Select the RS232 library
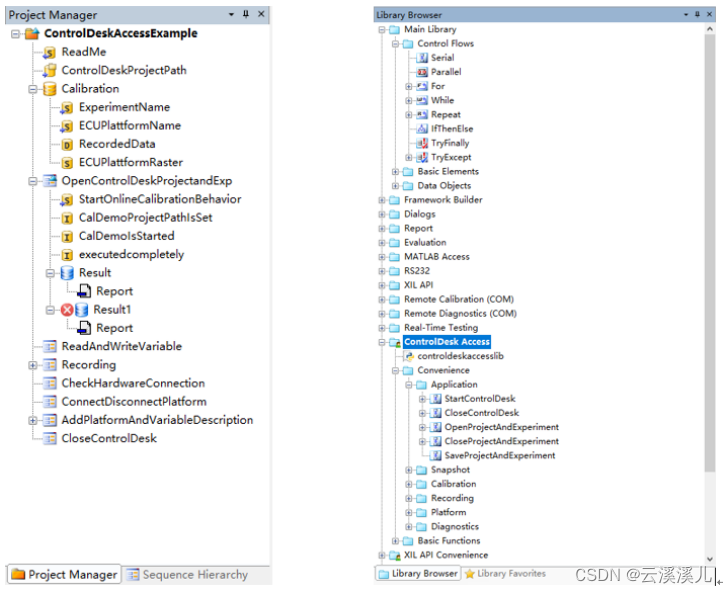The image size is (727, 593). [x=417, y=271]
